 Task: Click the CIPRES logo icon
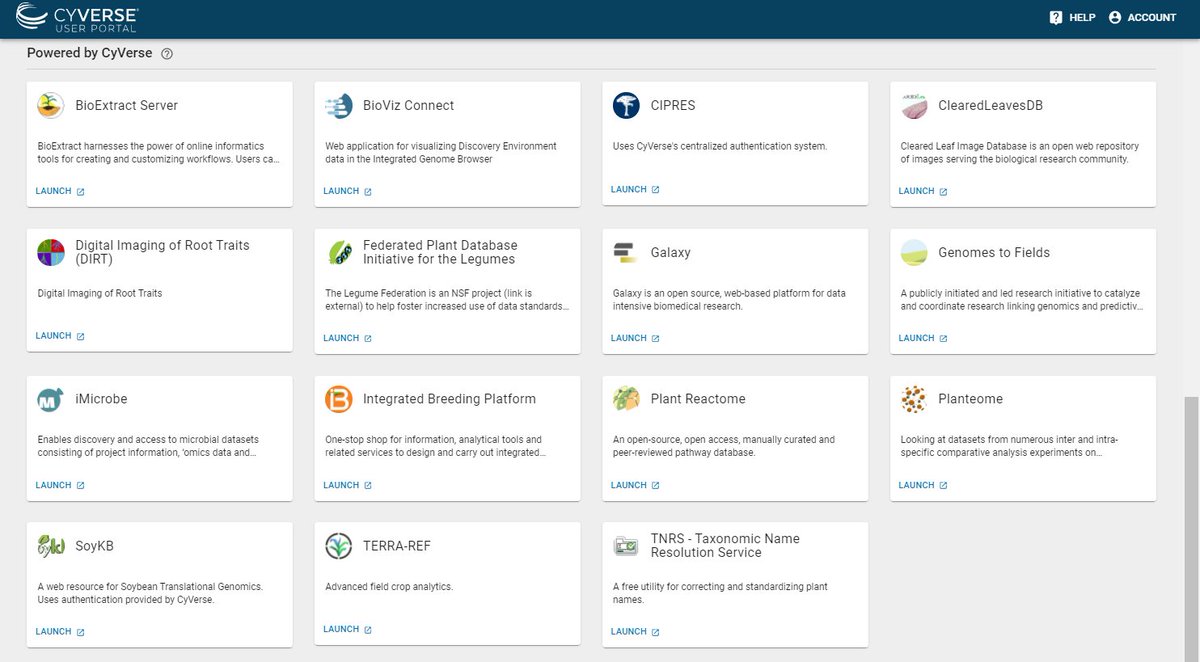(627, 105)
